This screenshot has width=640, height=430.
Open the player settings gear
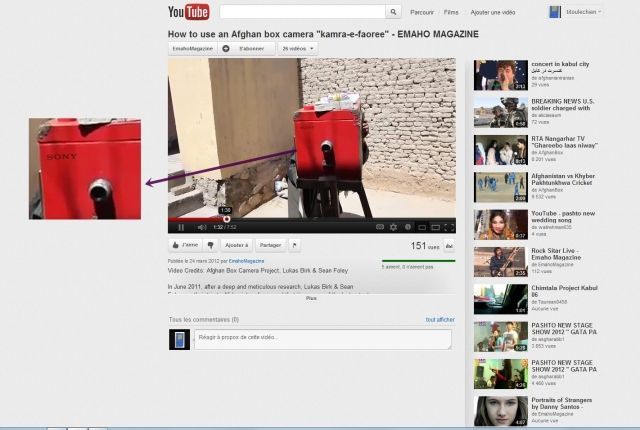coord(393,227)
